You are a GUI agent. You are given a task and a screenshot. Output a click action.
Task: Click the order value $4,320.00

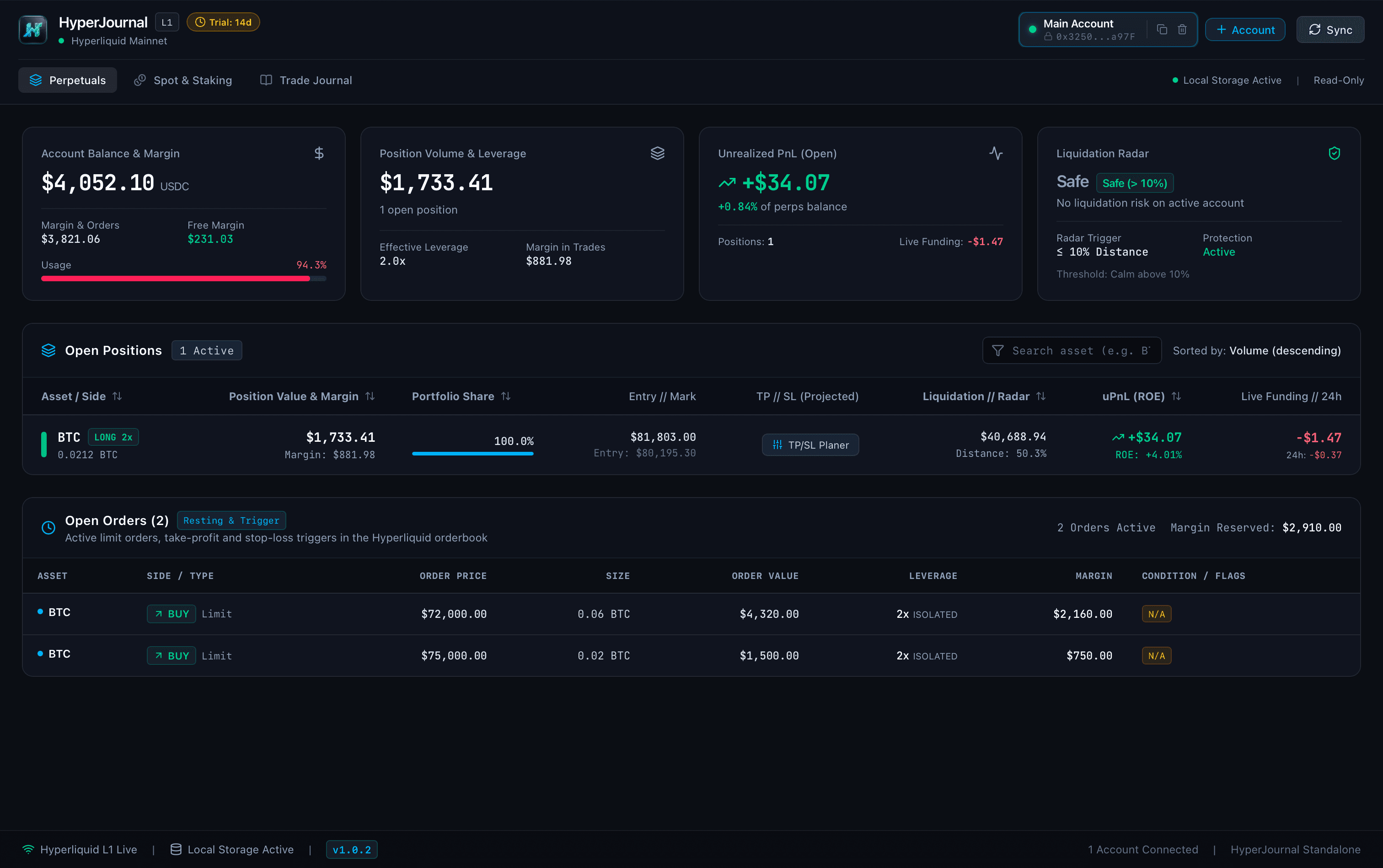click(769, 614)
